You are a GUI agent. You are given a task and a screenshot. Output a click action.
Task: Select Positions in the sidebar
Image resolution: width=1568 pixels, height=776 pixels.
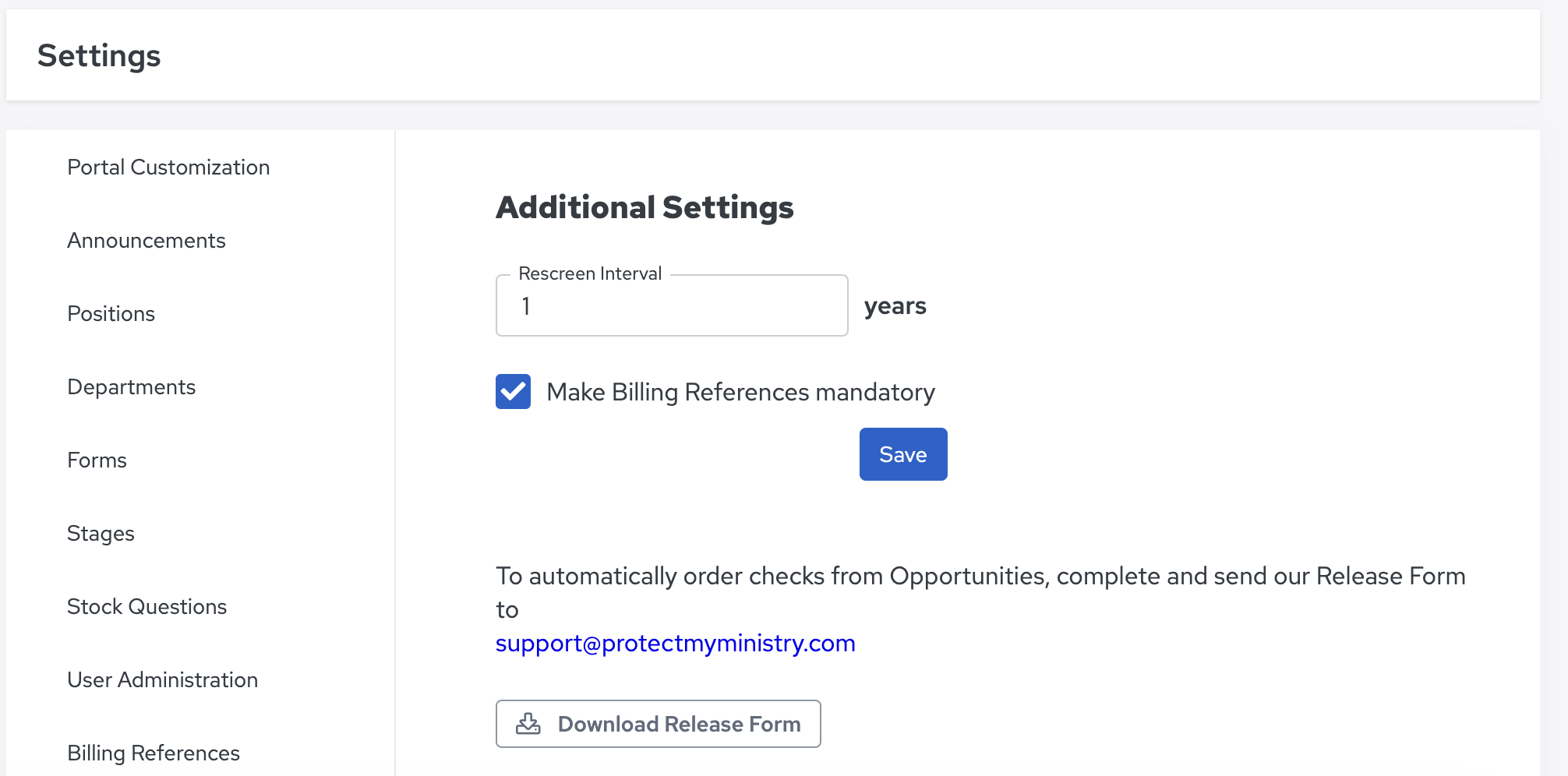(111, 314)
